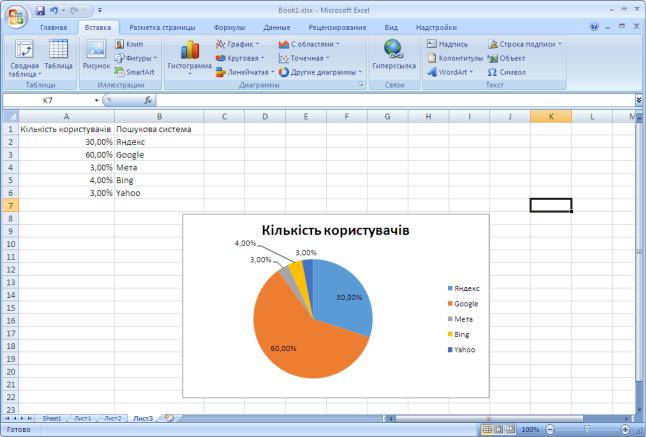
Task: Insert a PivotTable (Сводная таблица)
Action: tap(24, 58)
